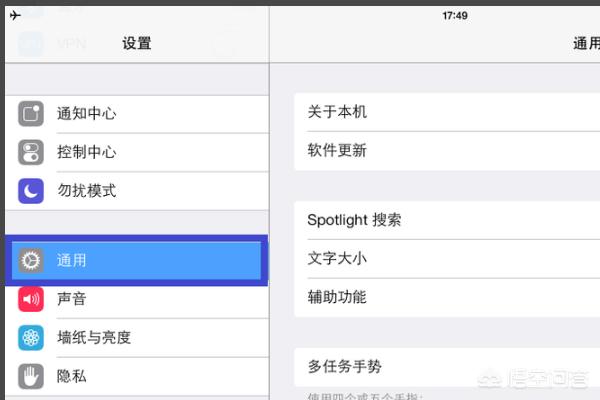Open 关于本机 in the General panel
Screen dimensions: 600x400
click(x=337, y=112)
